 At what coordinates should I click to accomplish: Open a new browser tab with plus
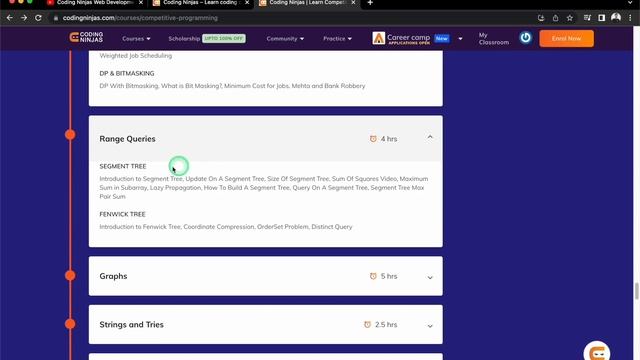pyautogui.click(x=370, y=3)
